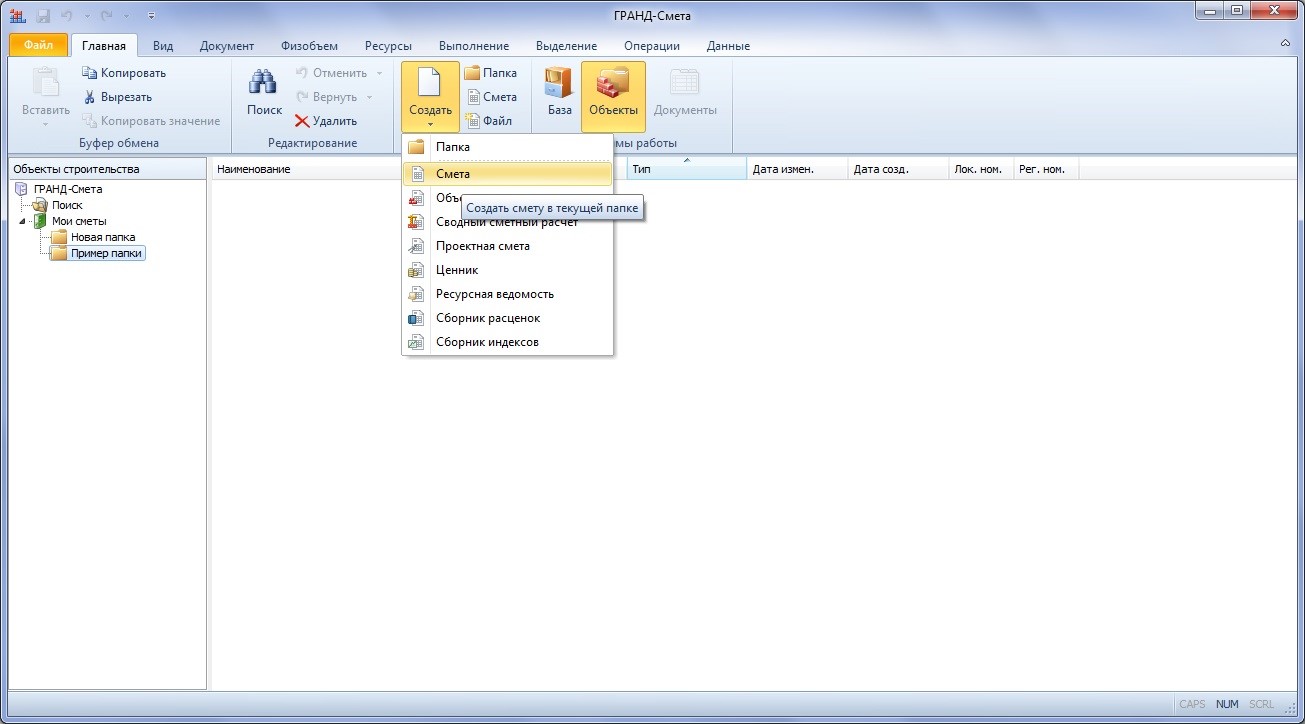Image resolution: width=1305 pixels, height=724 pixels.
Task: Click the CAPS indicator in status bar
Action: tap(1192, 704)
